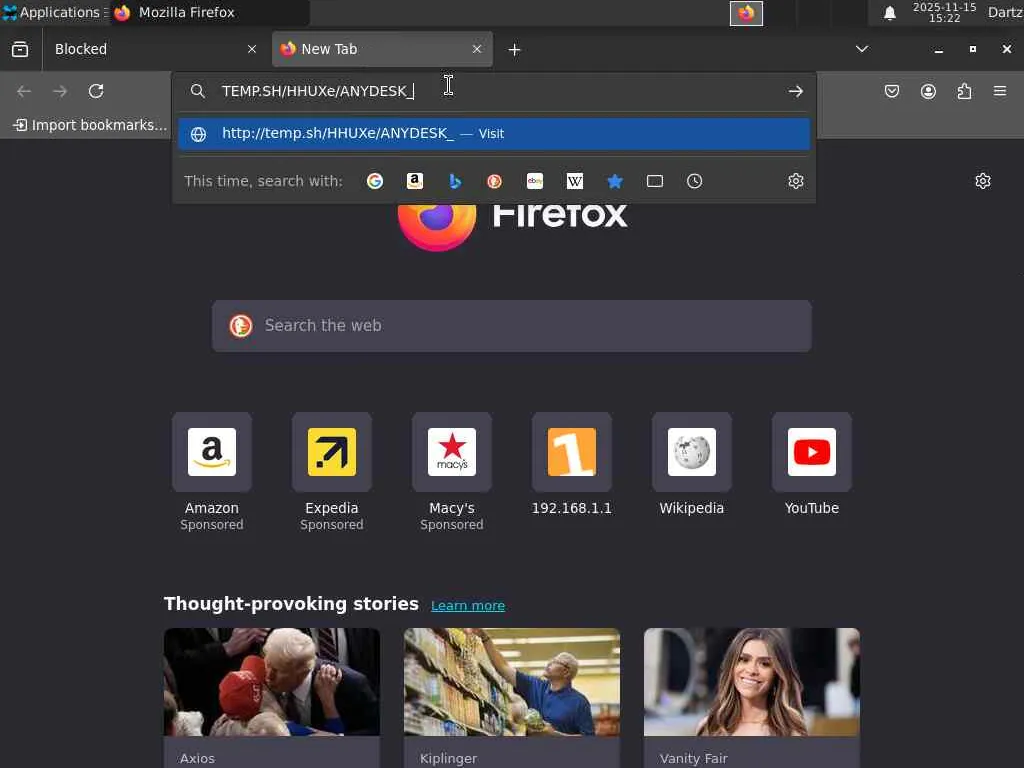Open the Extensions puzzle icon
Image resolution: width=1024 pixels, height=768 pixels.
click(x=965, y=91)
